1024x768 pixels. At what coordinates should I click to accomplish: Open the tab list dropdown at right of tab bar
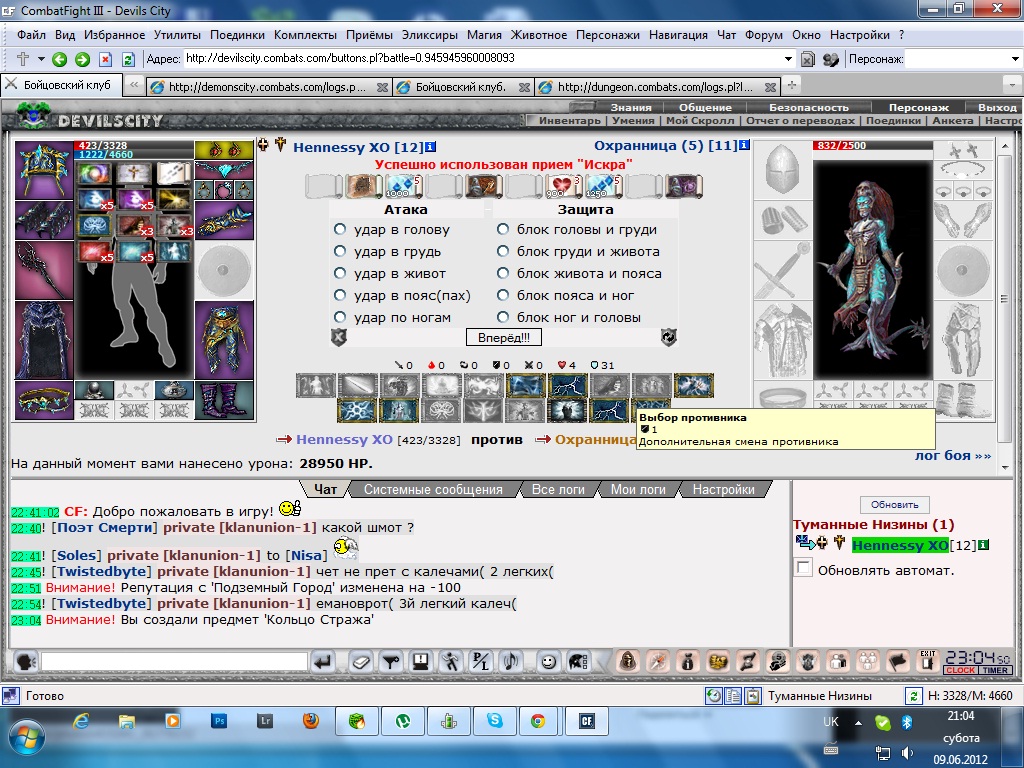[1012, 86]
